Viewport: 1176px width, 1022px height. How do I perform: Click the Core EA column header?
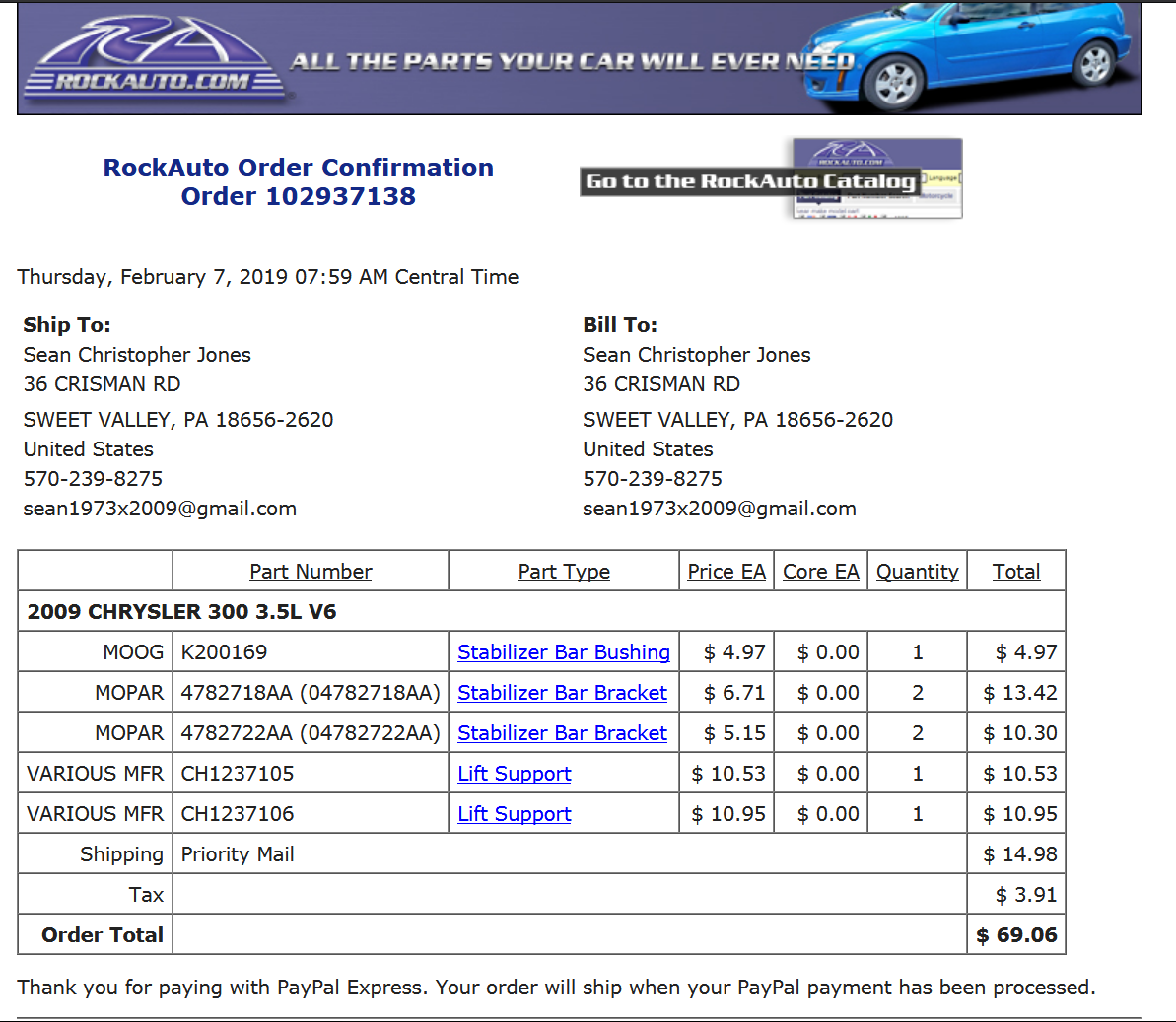pyautogui.click(x=820, y=572)
